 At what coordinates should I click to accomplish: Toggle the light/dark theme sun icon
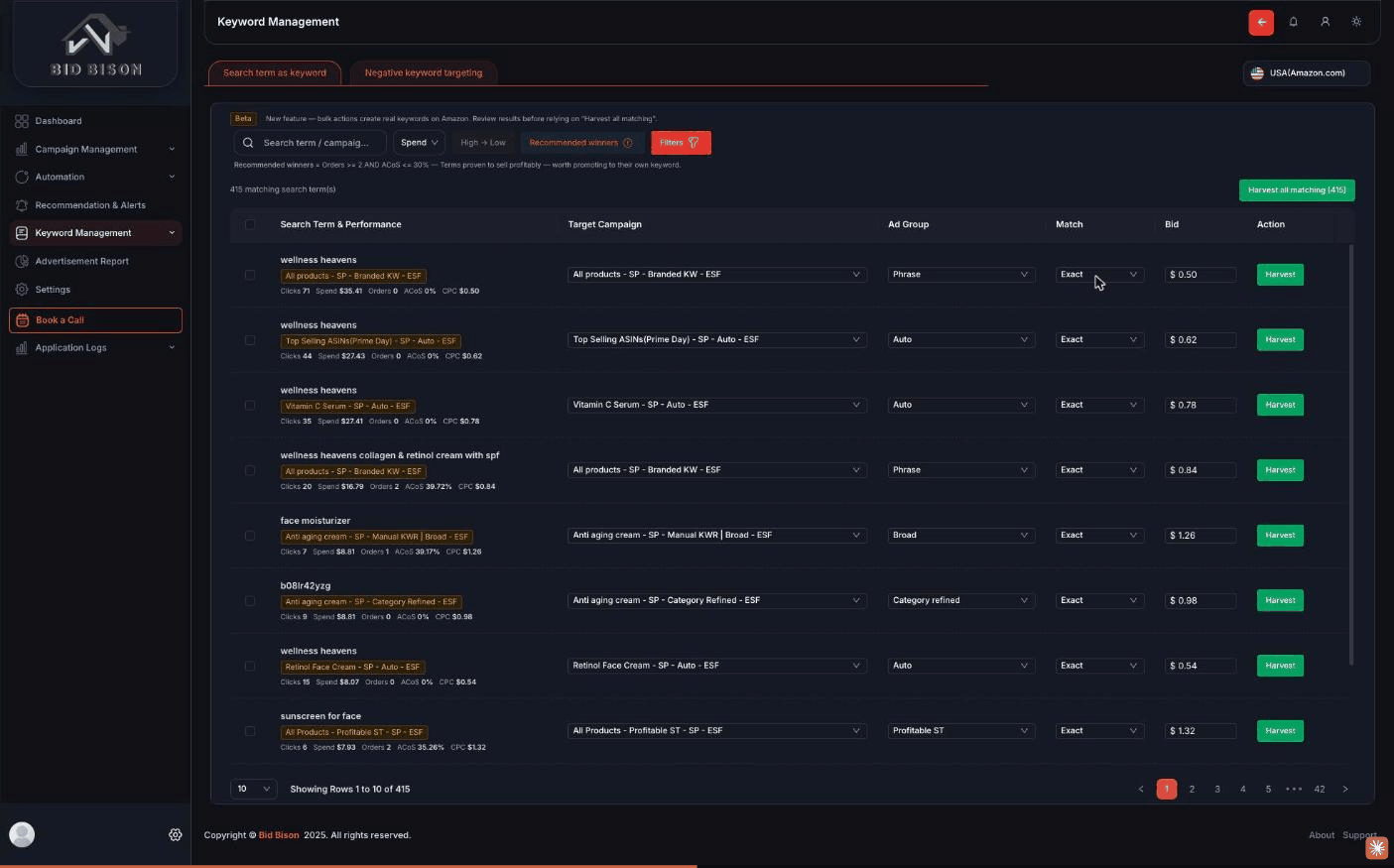1356,22
